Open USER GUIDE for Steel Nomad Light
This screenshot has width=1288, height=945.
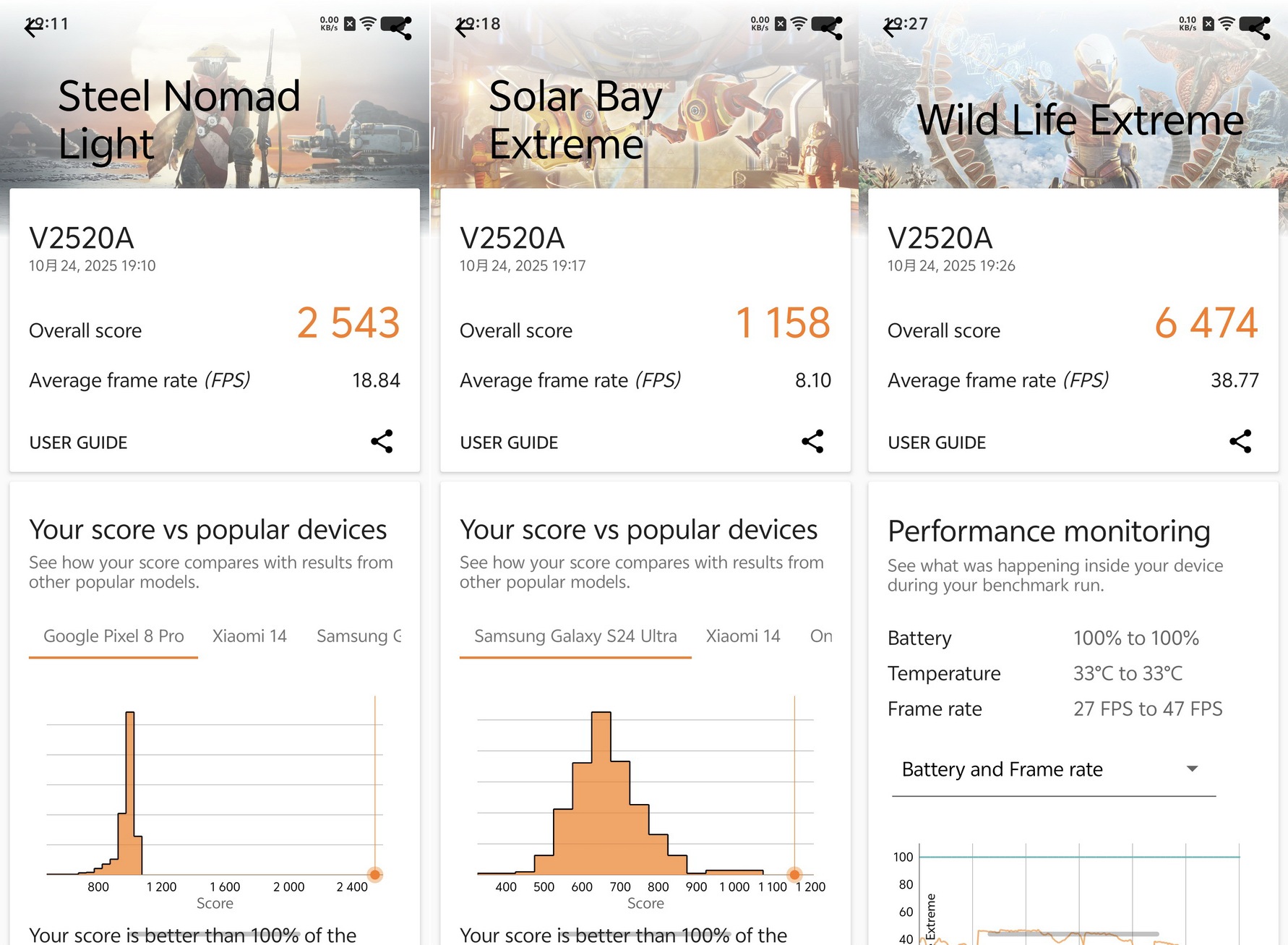coord(78,442)
